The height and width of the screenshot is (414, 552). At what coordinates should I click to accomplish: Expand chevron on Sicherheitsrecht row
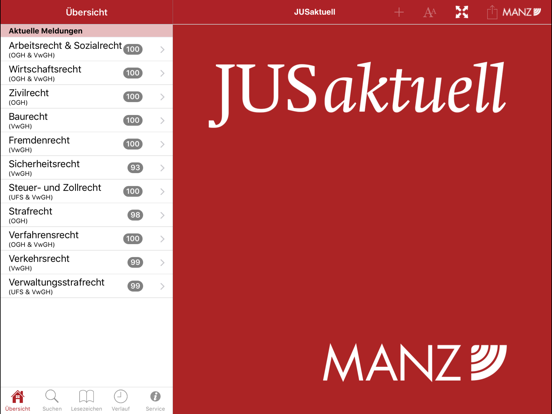pos(162,168)
